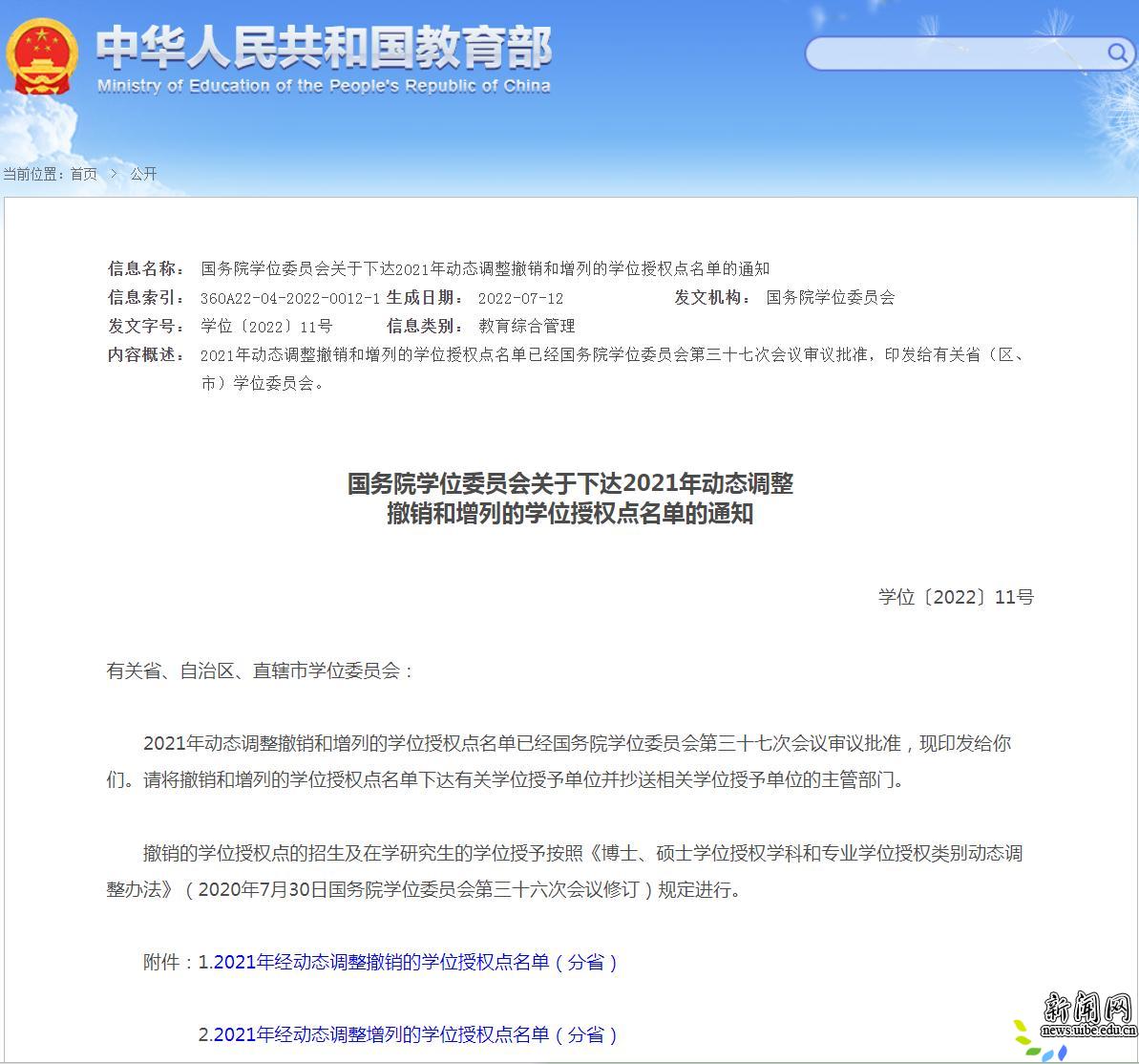
Task: Click the 中华人民共和国教育部 site title
Action: pos(324,47)
